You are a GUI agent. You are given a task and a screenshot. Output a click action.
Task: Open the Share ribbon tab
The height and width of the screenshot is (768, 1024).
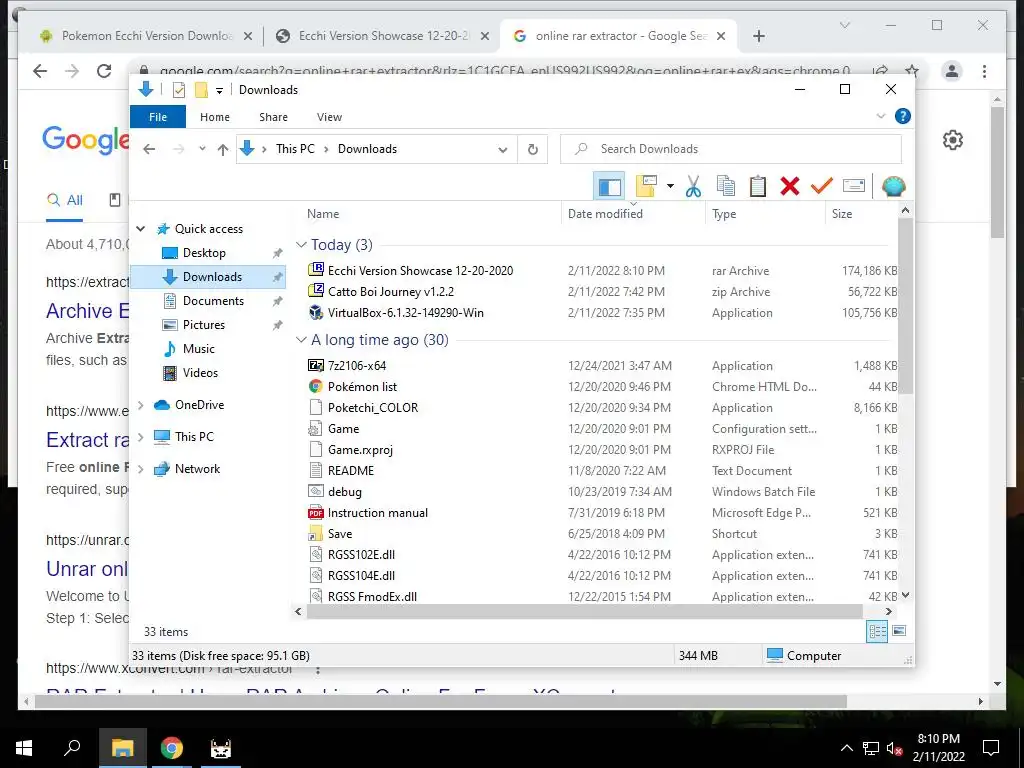[x=274, y=117]
